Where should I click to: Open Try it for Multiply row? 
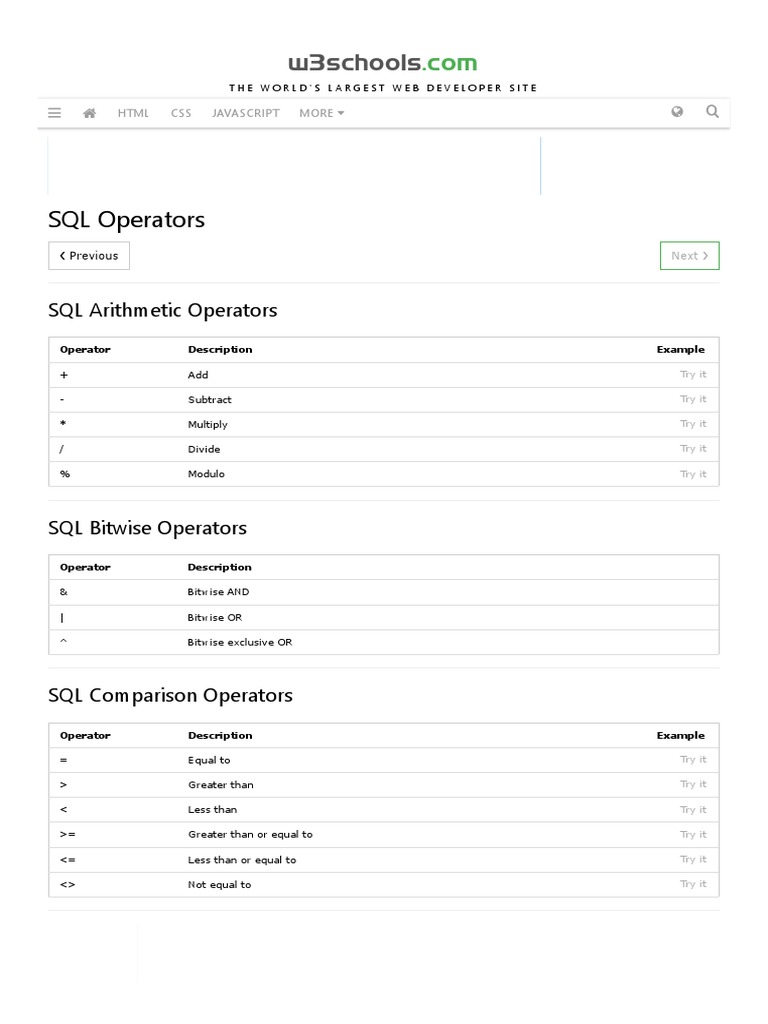click(x=693, y=424)
